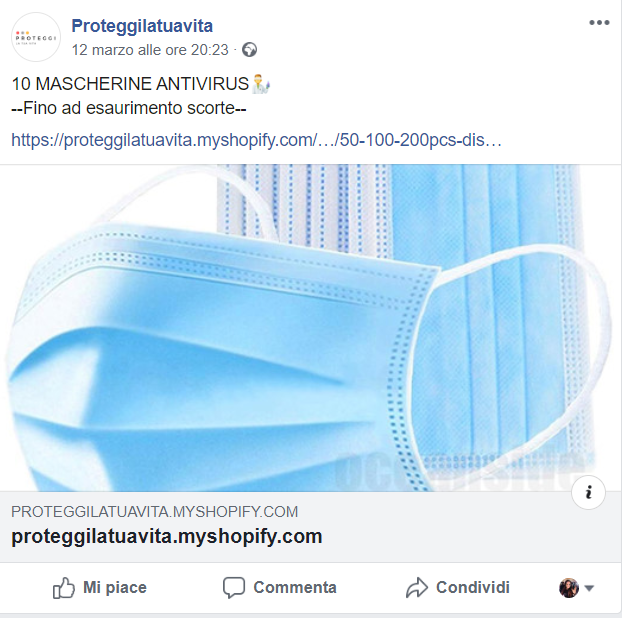Click the circular info 'i' icon
Viewport: 622px width, 618px height.
588,492
